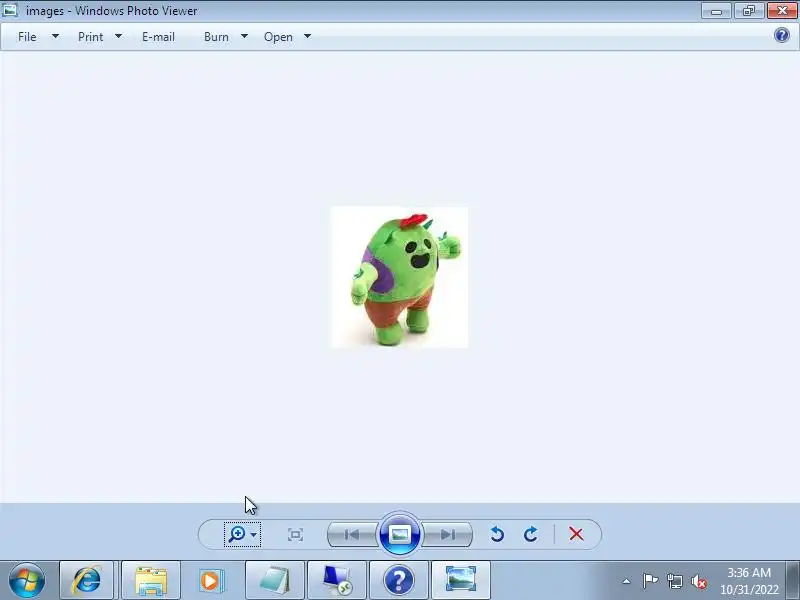800x600 pixels.
Task: Open Remote Desktop taskbar icon
Action: (337, 580)
